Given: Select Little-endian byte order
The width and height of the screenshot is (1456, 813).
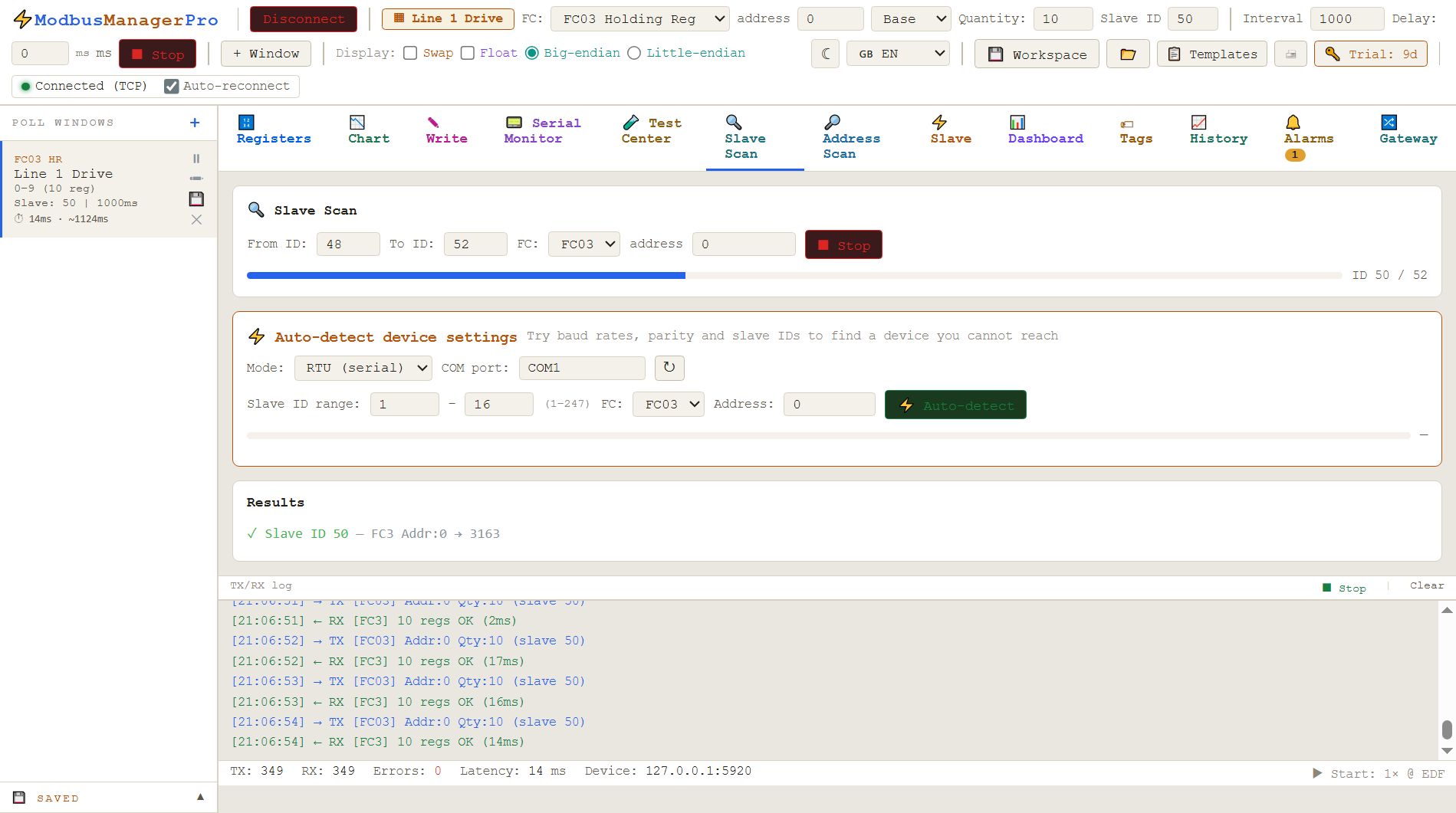Looking at the screenshot, I should click(x=634, y=53).
